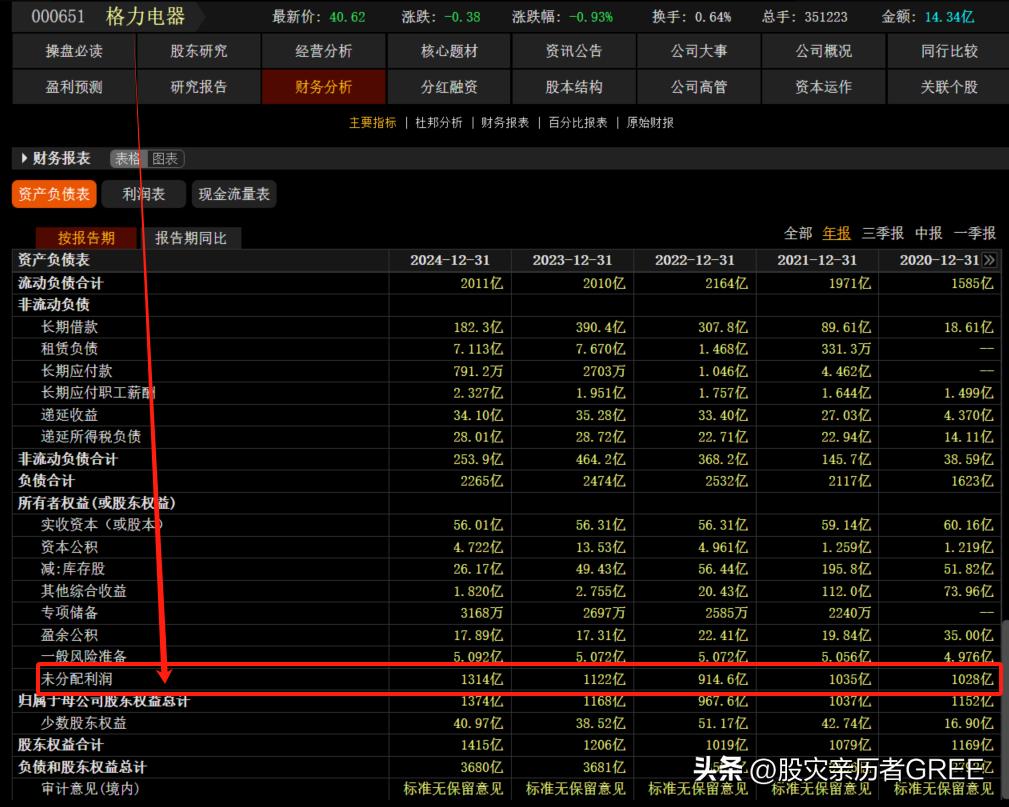Go to 百分比报表 sub-section
This screenshot has height=807, width=1009.
[x=578, y=122]
